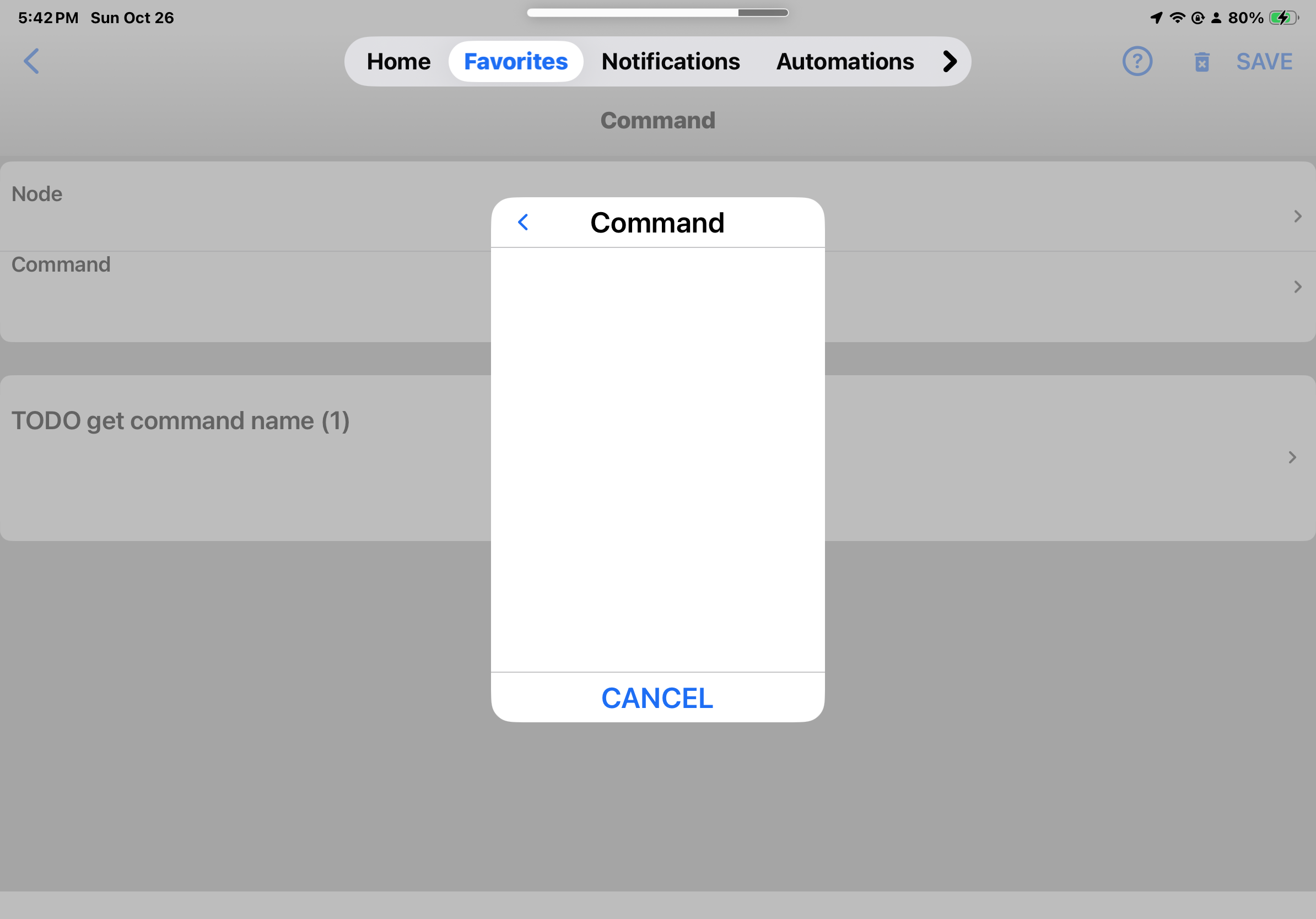Tap the empty list area in Command dialog
This screenshot has height=919, width=1316.
(x=657, y=458)
